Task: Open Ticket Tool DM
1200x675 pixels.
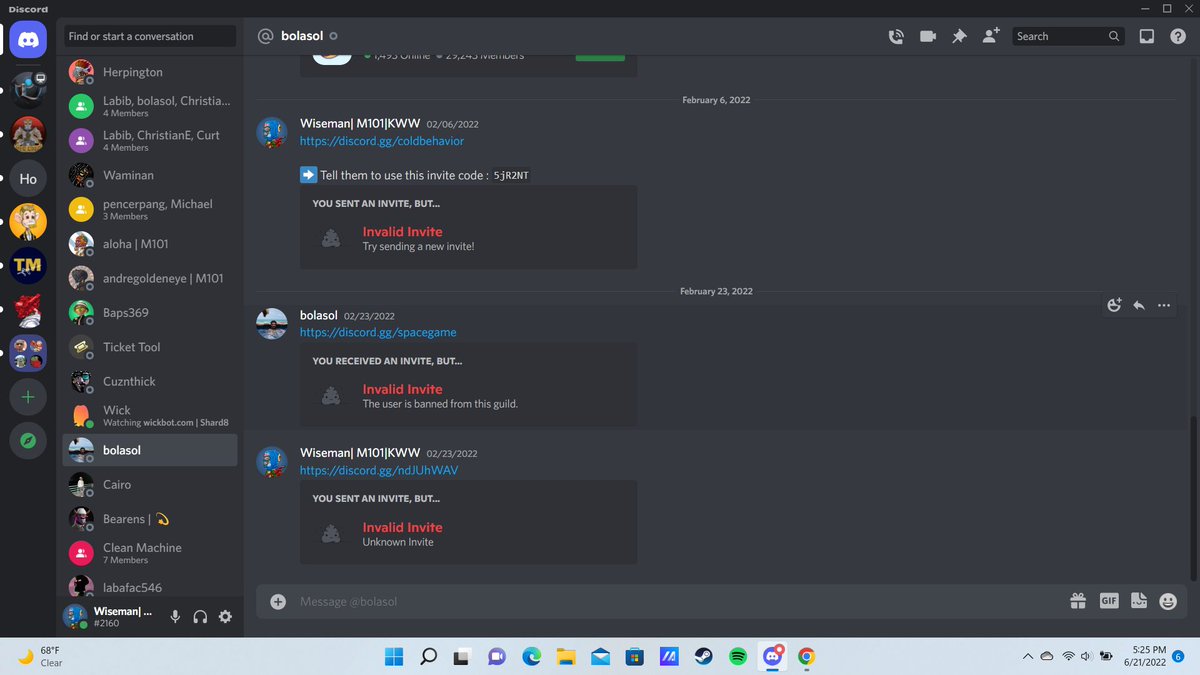Action: point(150,347)
